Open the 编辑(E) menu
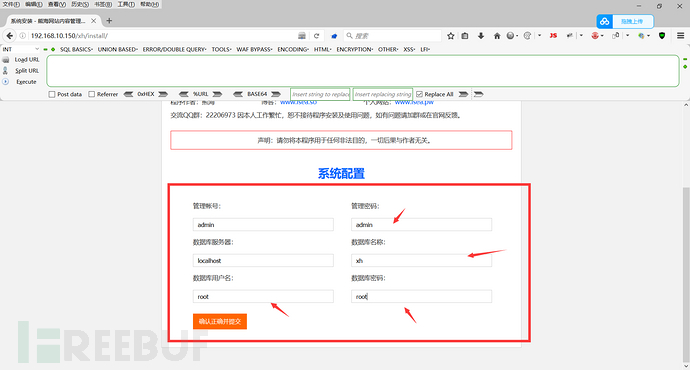 34,4
